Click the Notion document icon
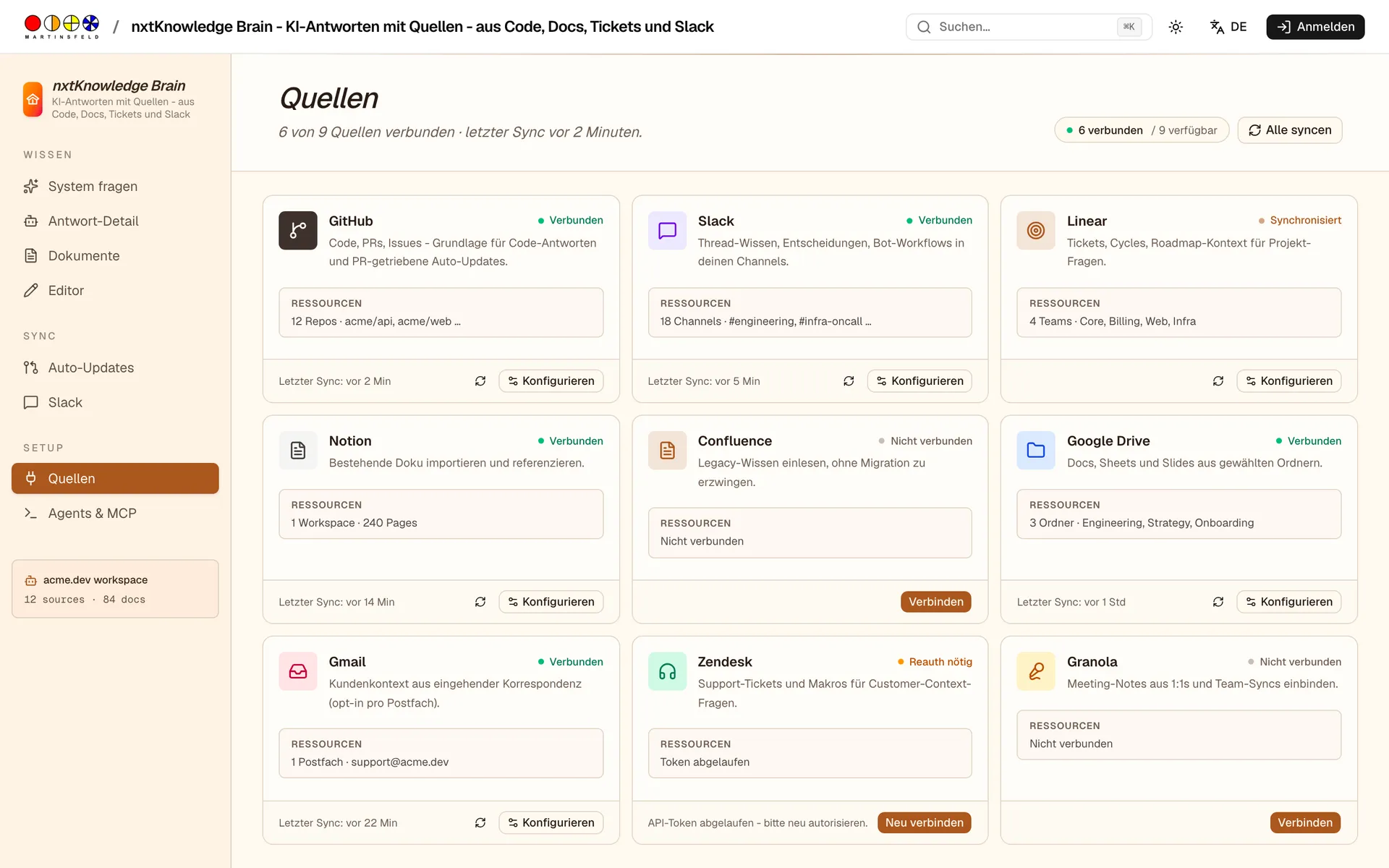 tap(298, 451)
